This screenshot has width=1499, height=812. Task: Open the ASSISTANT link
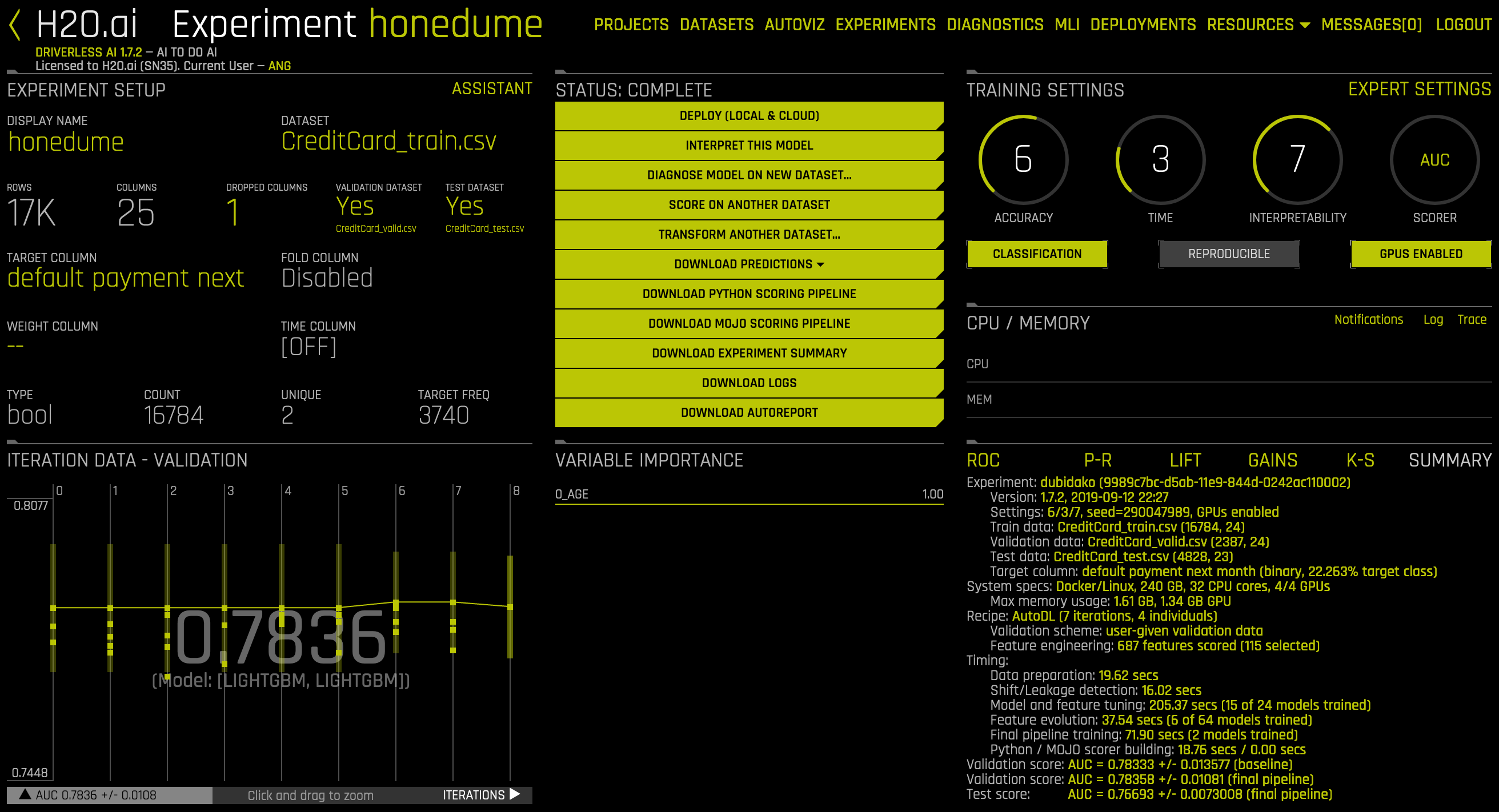pyautogui.click(x=492, y=89)
